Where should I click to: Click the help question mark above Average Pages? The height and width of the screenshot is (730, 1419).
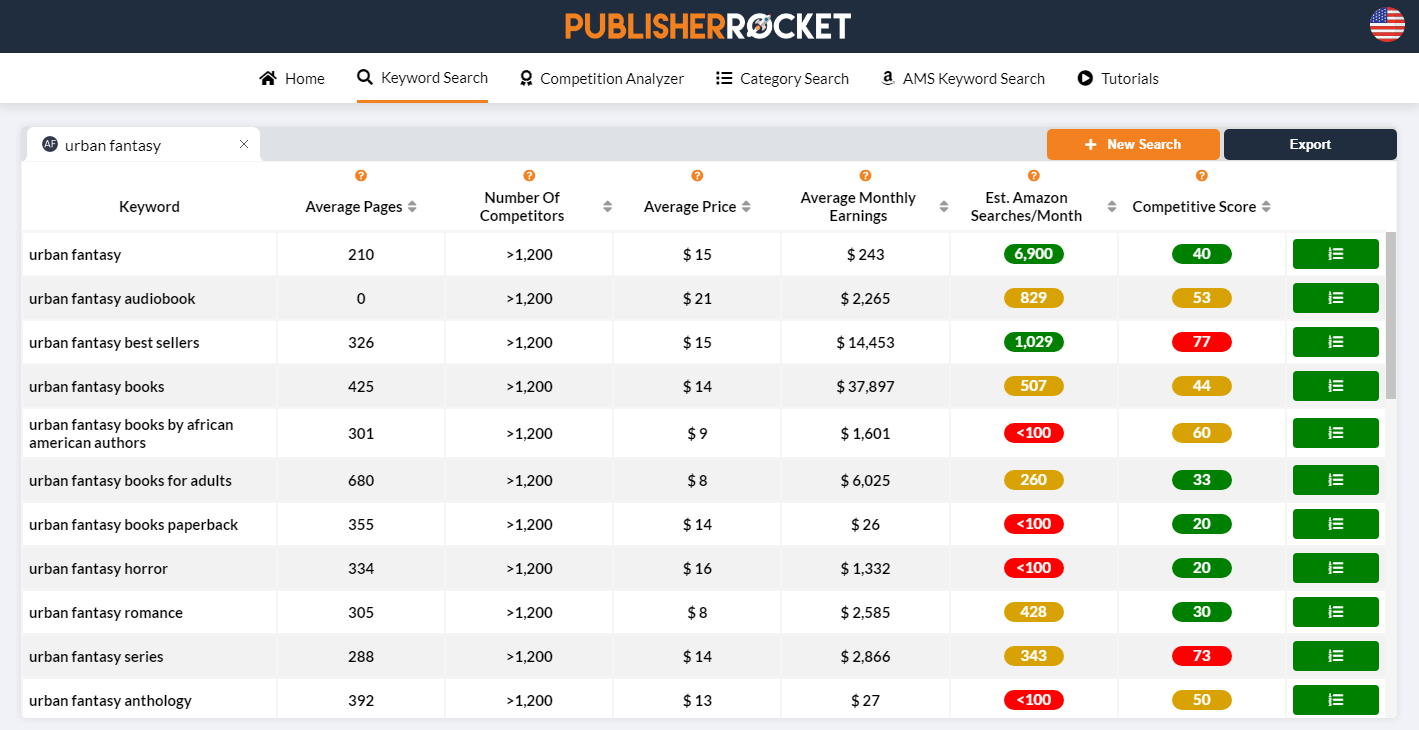click(361, 175)
